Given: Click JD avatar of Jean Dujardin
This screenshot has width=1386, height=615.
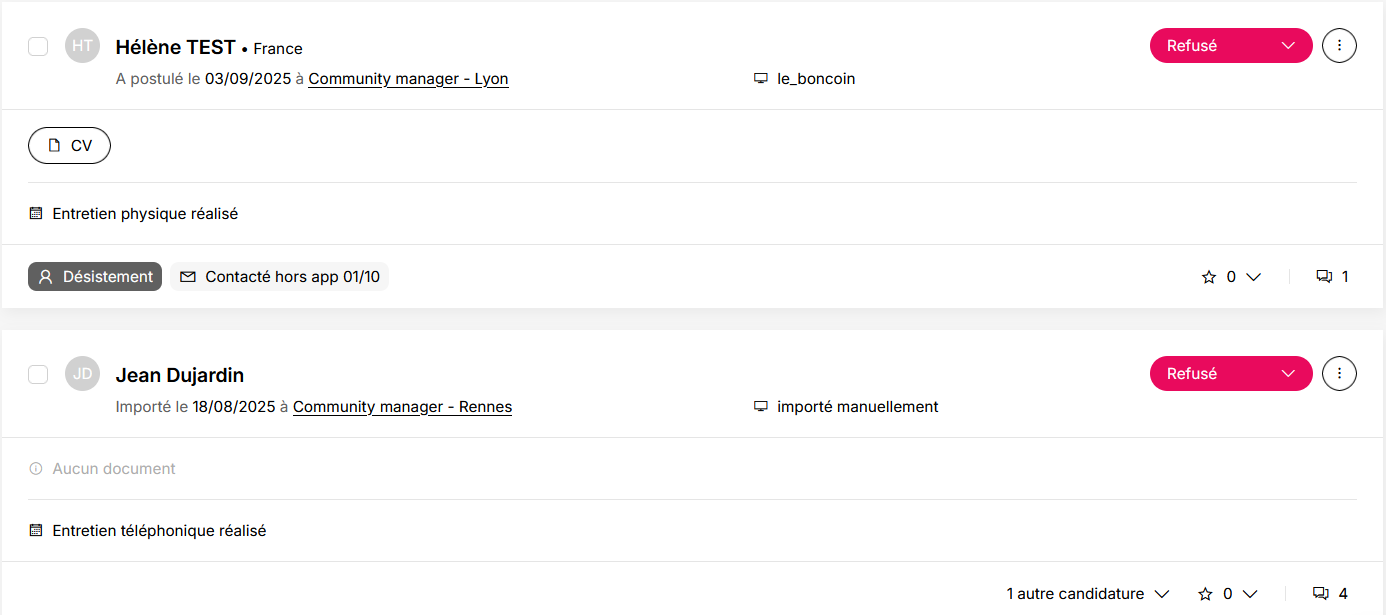Looking at the screenshot, I should pos(83,374).
